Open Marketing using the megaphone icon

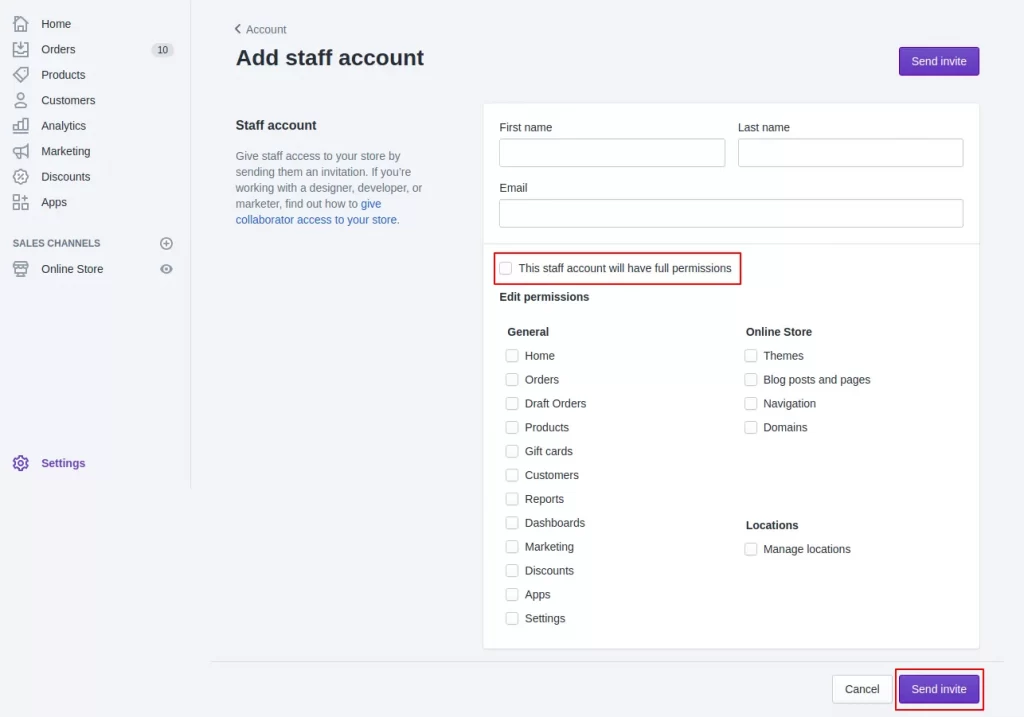coord(22,151)
